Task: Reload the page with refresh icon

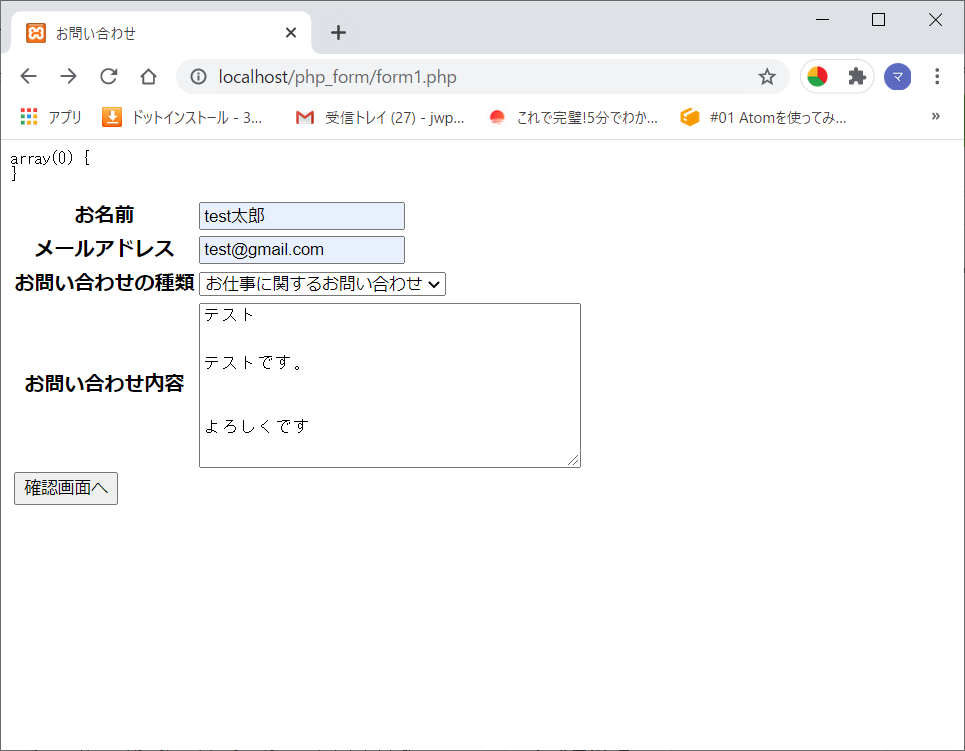Action: pos(109,76)
